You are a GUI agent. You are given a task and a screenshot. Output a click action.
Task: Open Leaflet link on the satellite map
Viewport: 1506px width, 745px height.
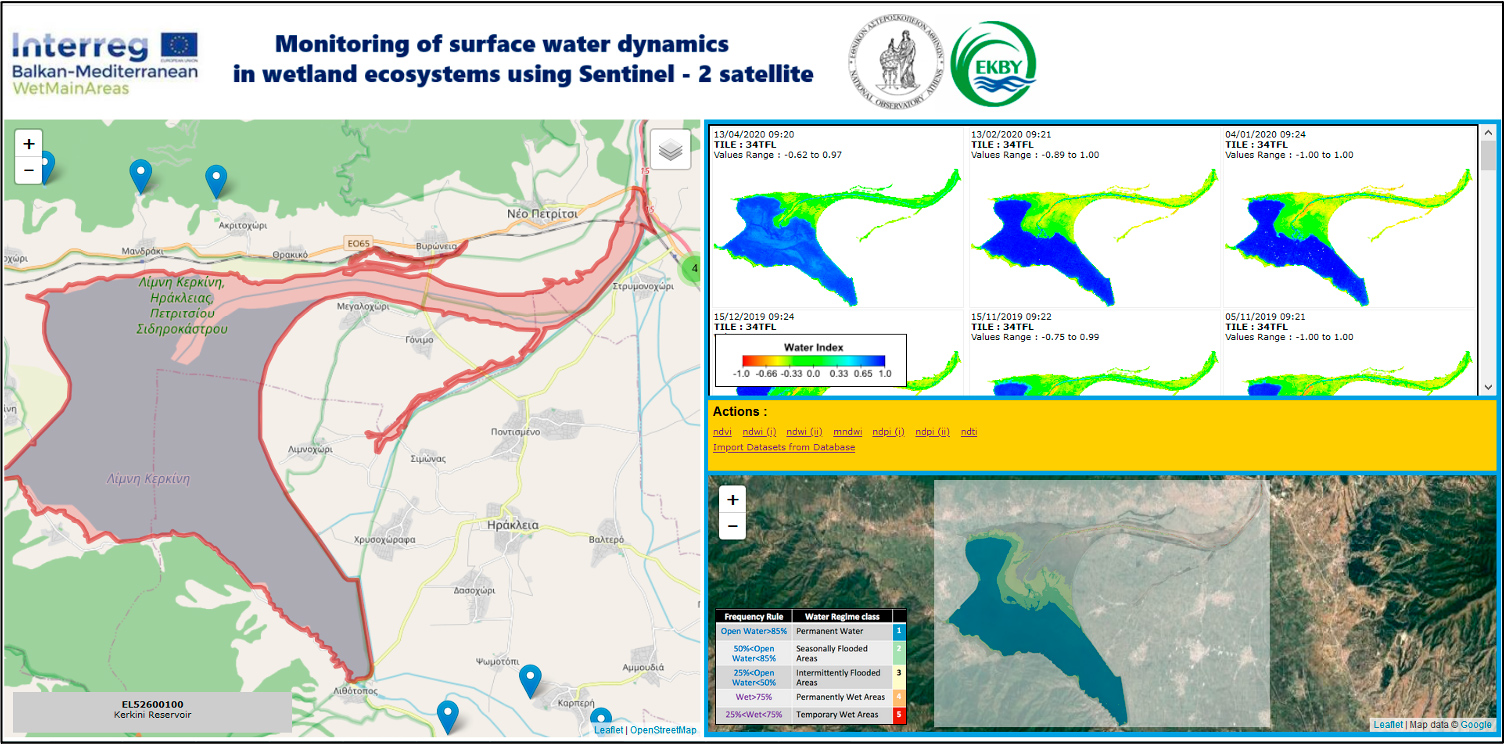[x=1387, y=725]
